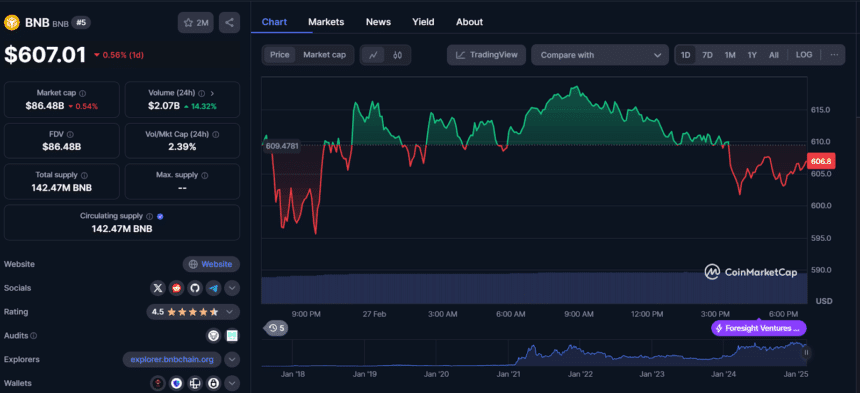The height and width of the screenshot is (393, 860).
Task: Click the history events badge showing 5
Action: [x=276, y=328]
